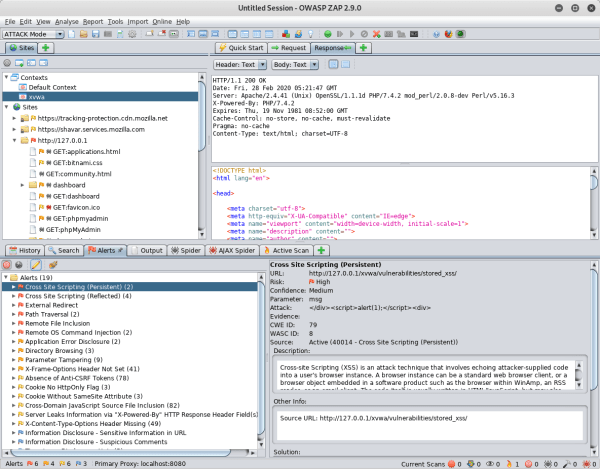Collapse the Alerts (19) root folder
600x469 pixels.
(x=6, y=277)
